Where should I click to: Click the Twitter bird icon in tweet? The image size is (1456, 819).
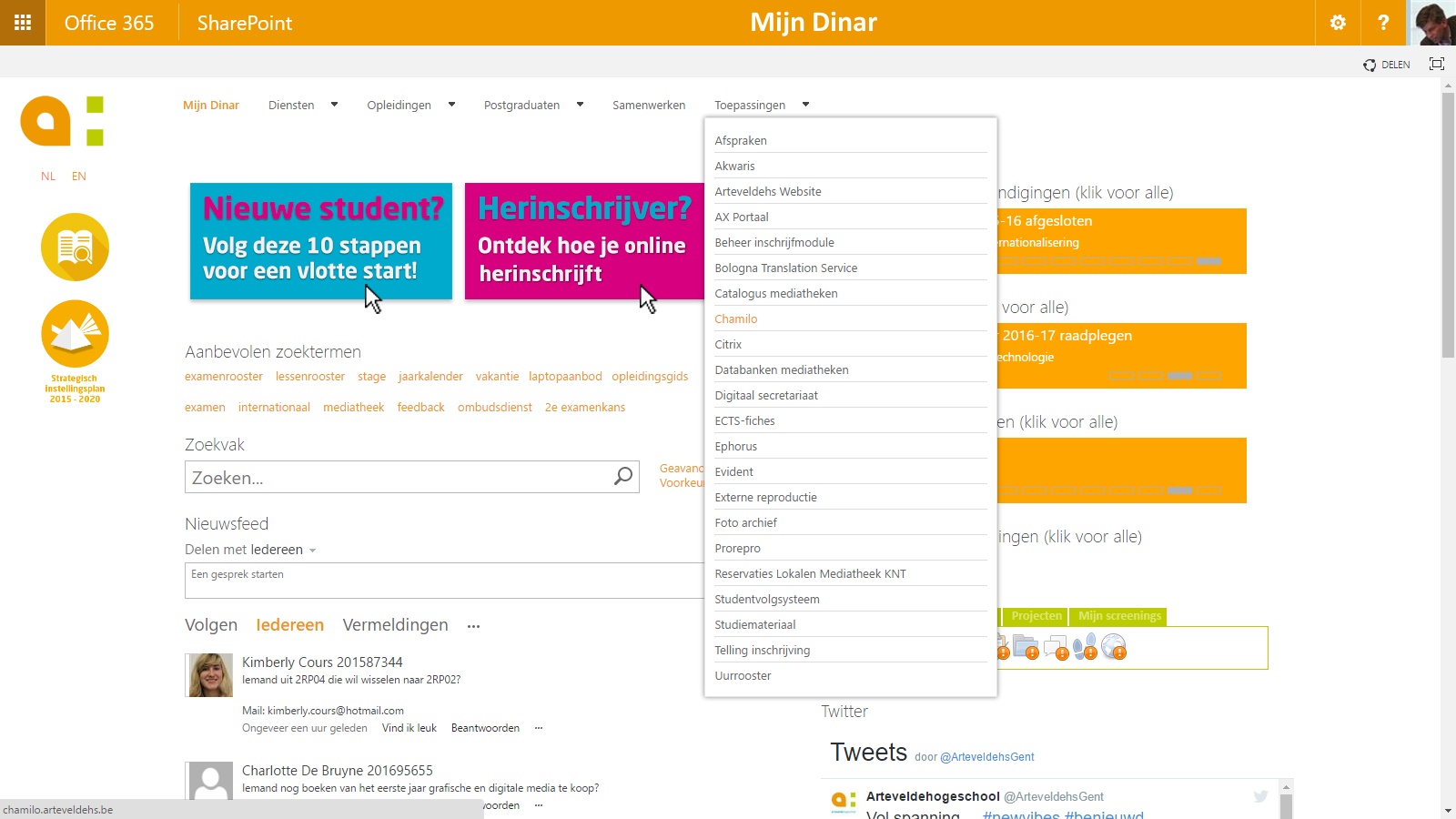click(x=1260, y=796)
